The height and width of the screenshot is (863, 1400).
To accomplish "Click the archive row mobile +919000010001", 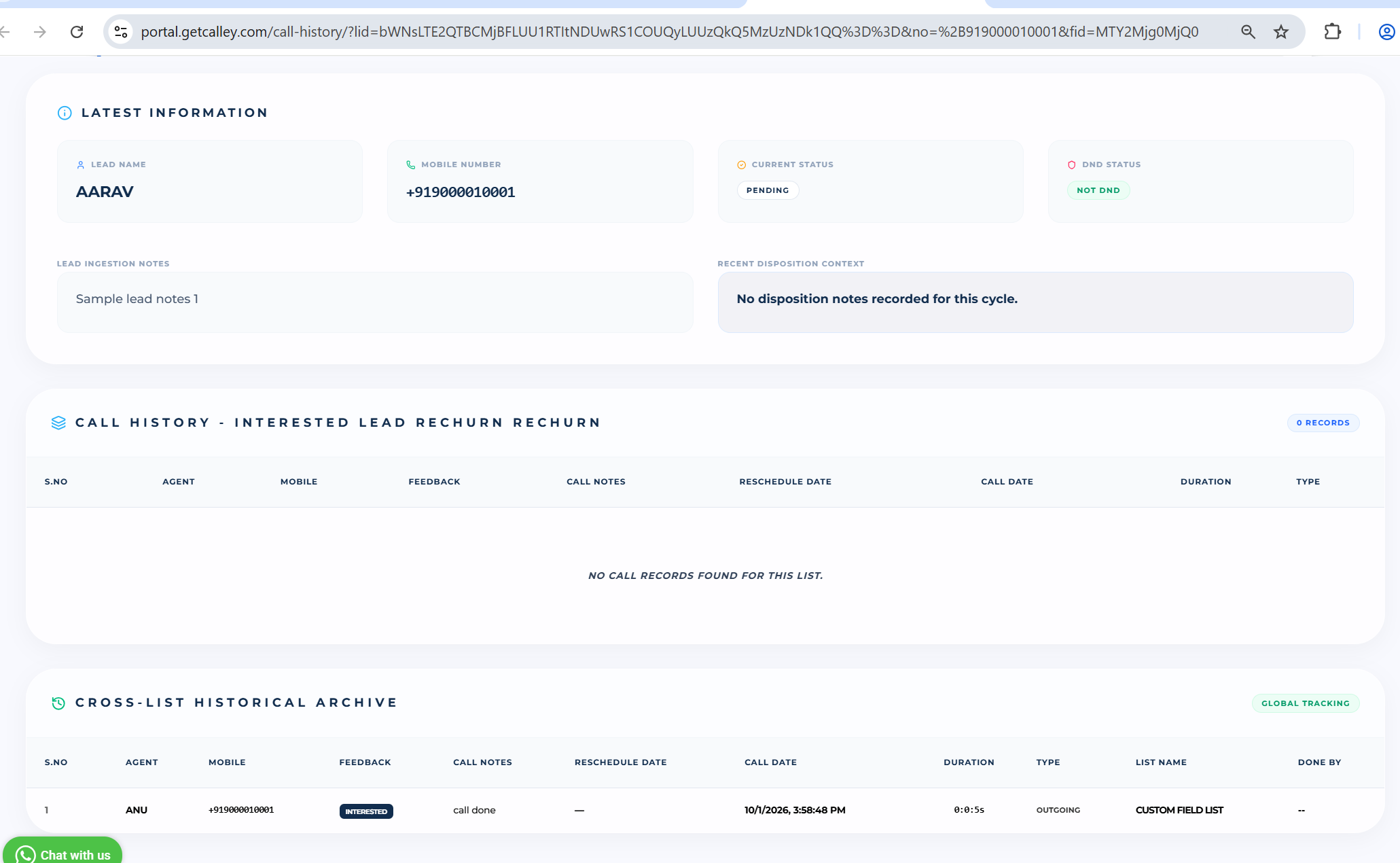I will click(241, 810).
